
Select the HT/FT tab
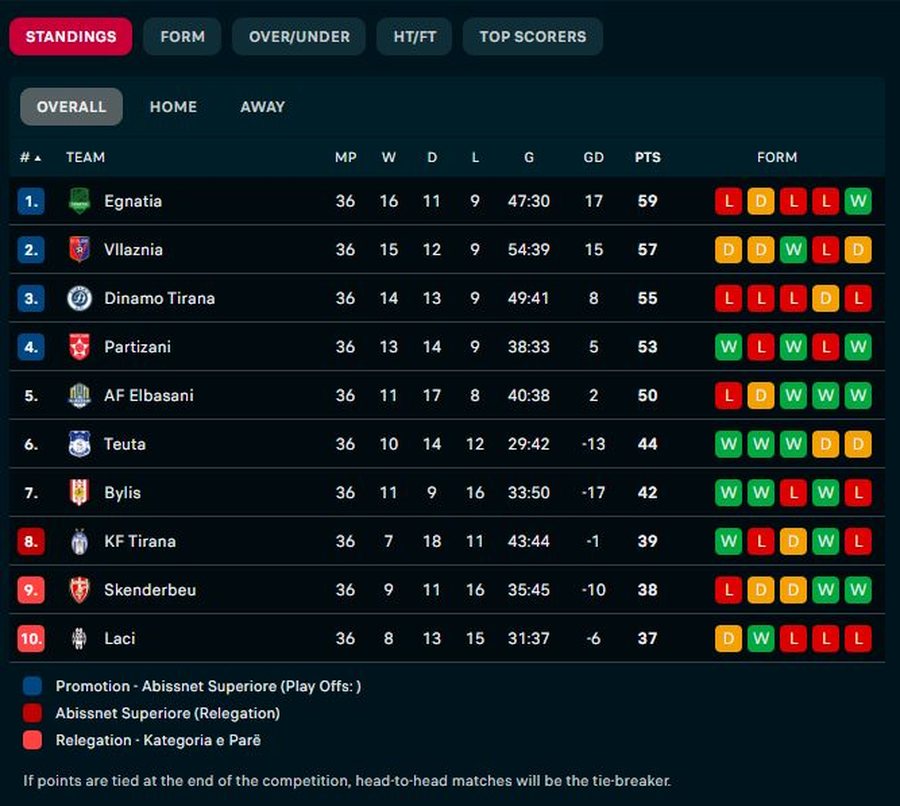point(414,37)
